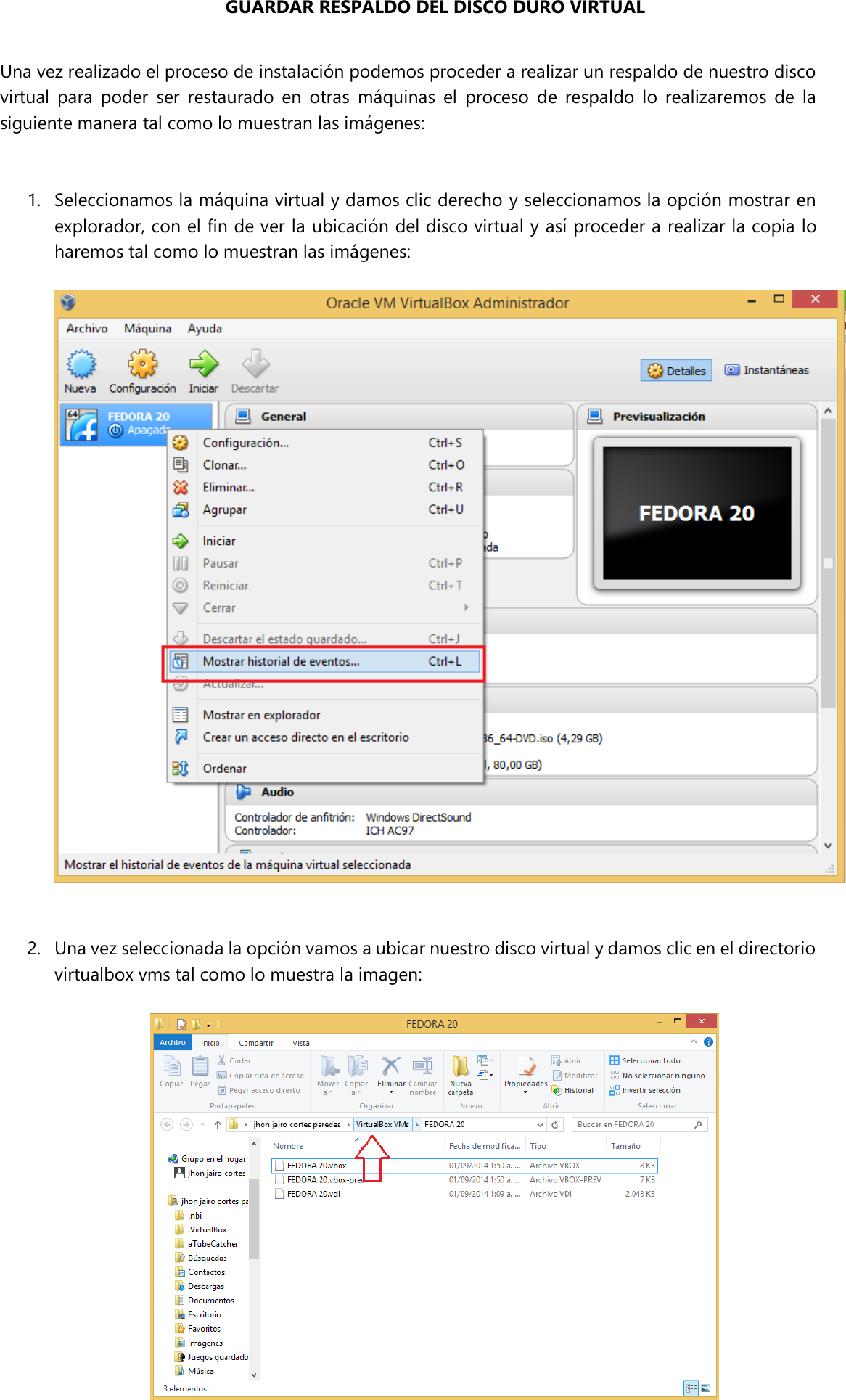Screen dimensions: 846x1400
Task: Click the Eliminar X icon in ribbon
Action: 391,1076
